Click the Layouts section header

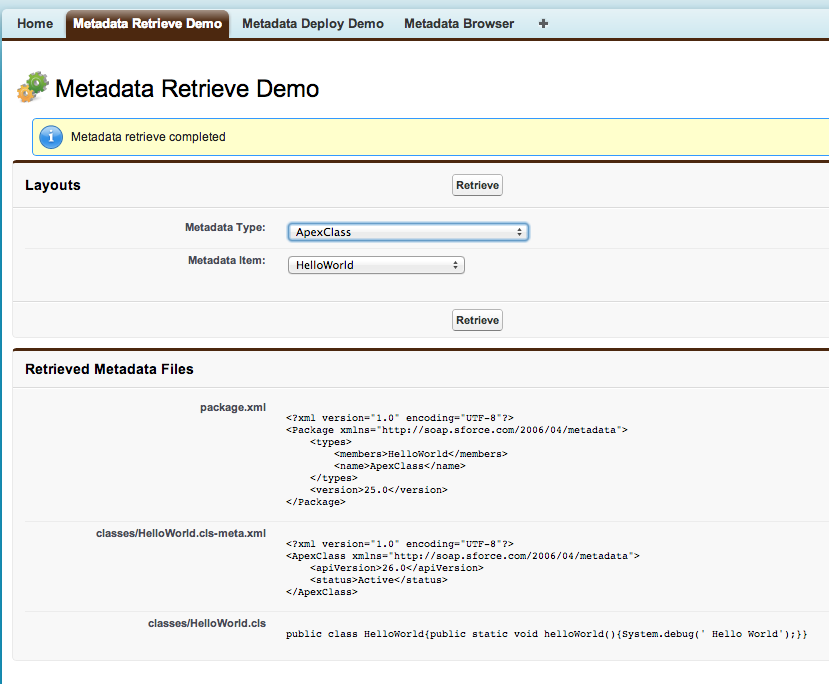(53, 184)
